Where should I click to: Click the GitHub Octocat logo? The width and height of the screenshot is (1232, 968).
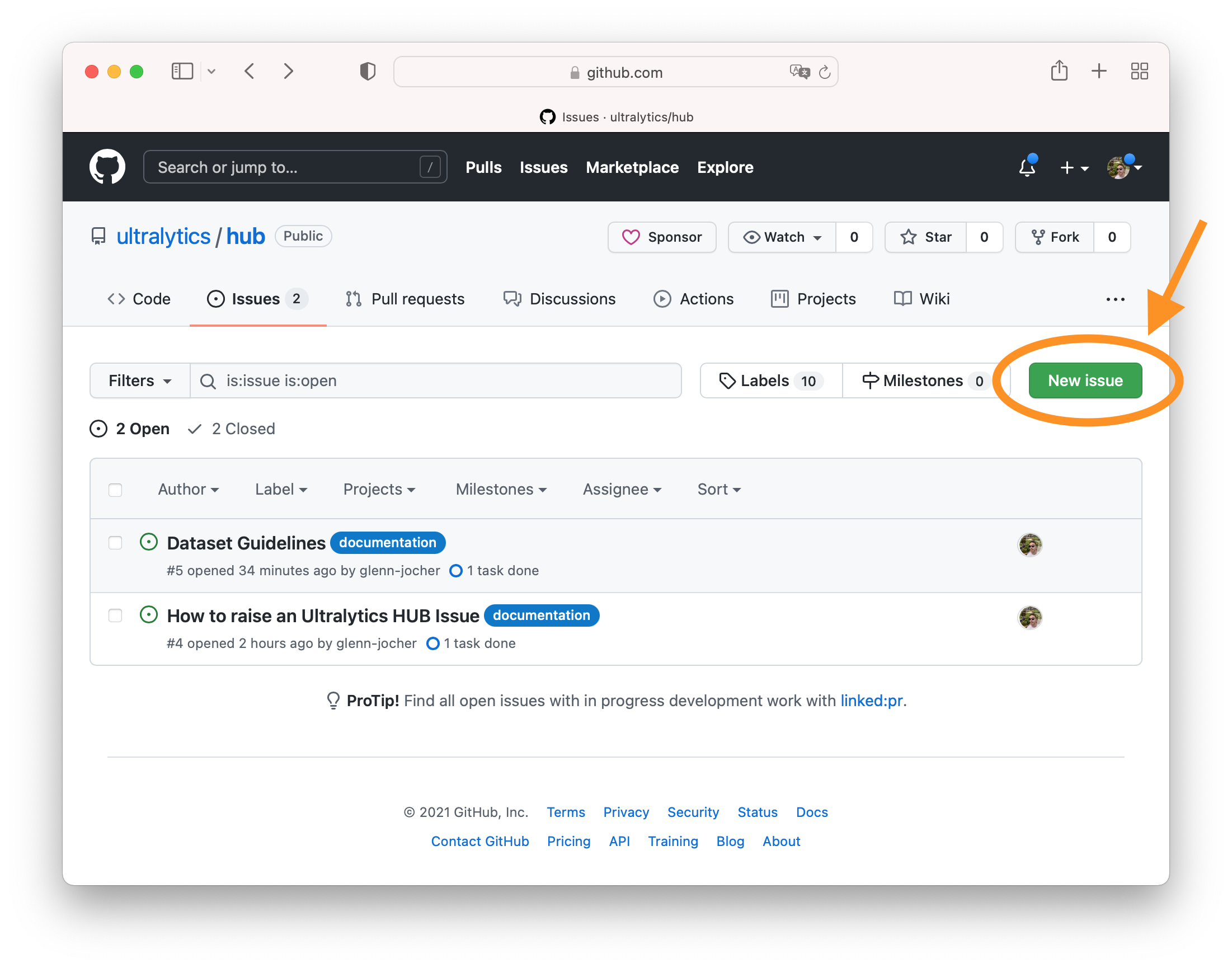point(107,167)
